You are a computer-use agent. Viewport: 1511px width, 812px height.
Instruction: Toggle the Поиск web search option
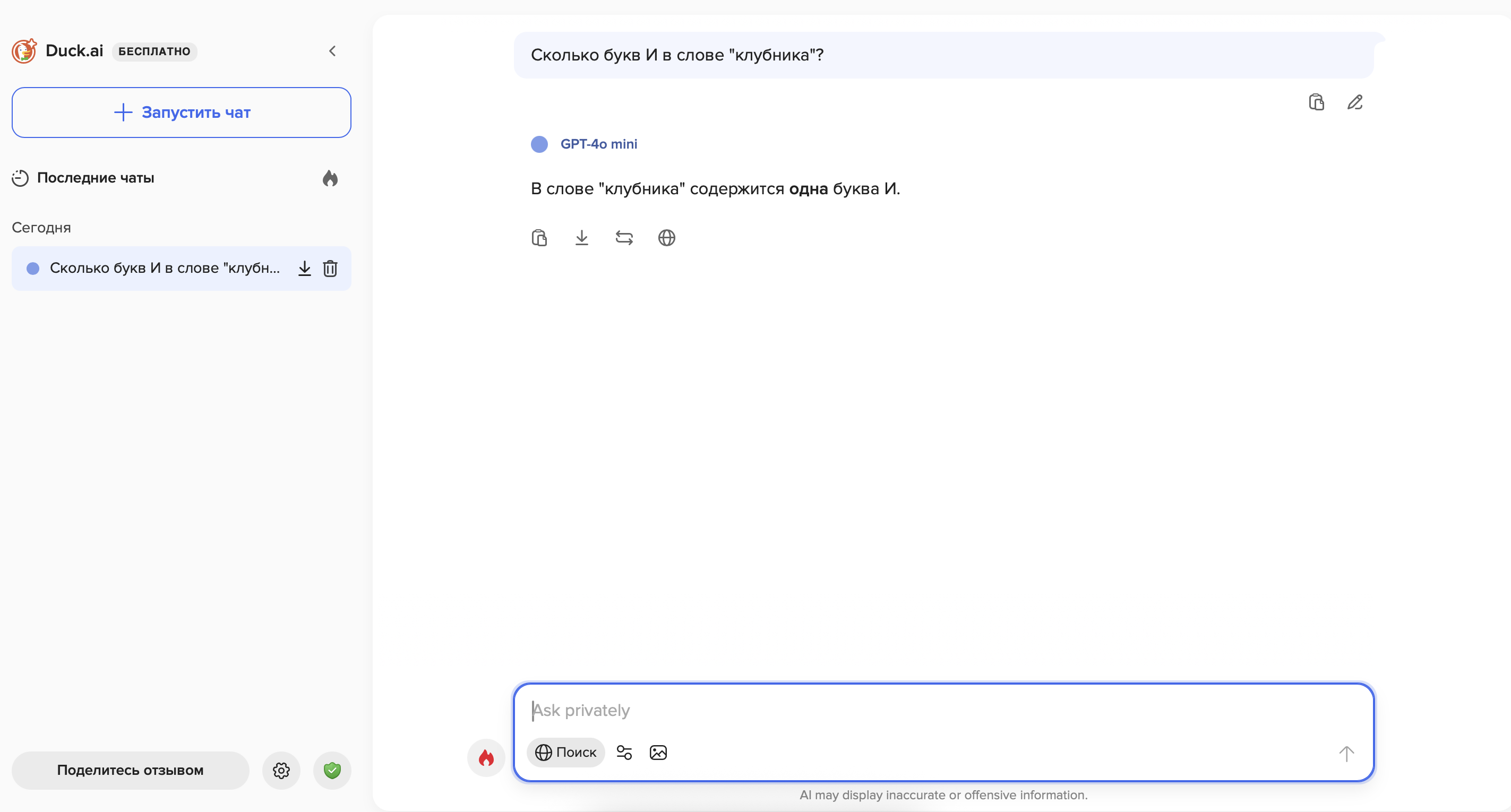point(565,753)
